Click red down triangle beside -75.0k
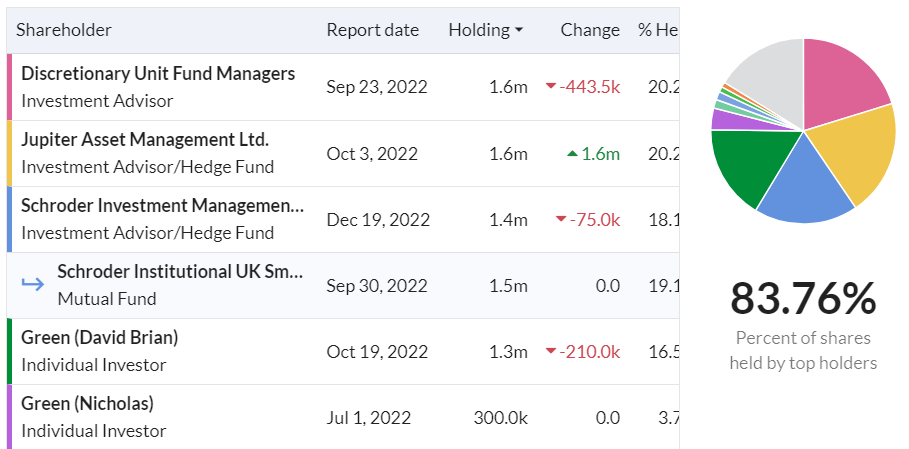Viewport: 909px width, 449px height. [560, 219]
